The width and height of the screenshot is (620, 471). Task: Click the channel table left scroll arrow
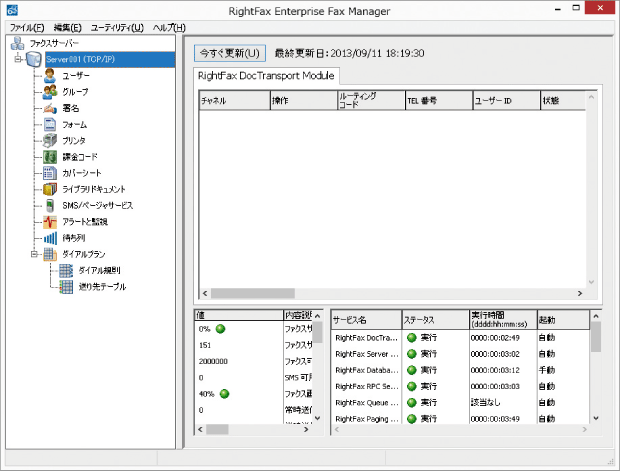[205, 293]
